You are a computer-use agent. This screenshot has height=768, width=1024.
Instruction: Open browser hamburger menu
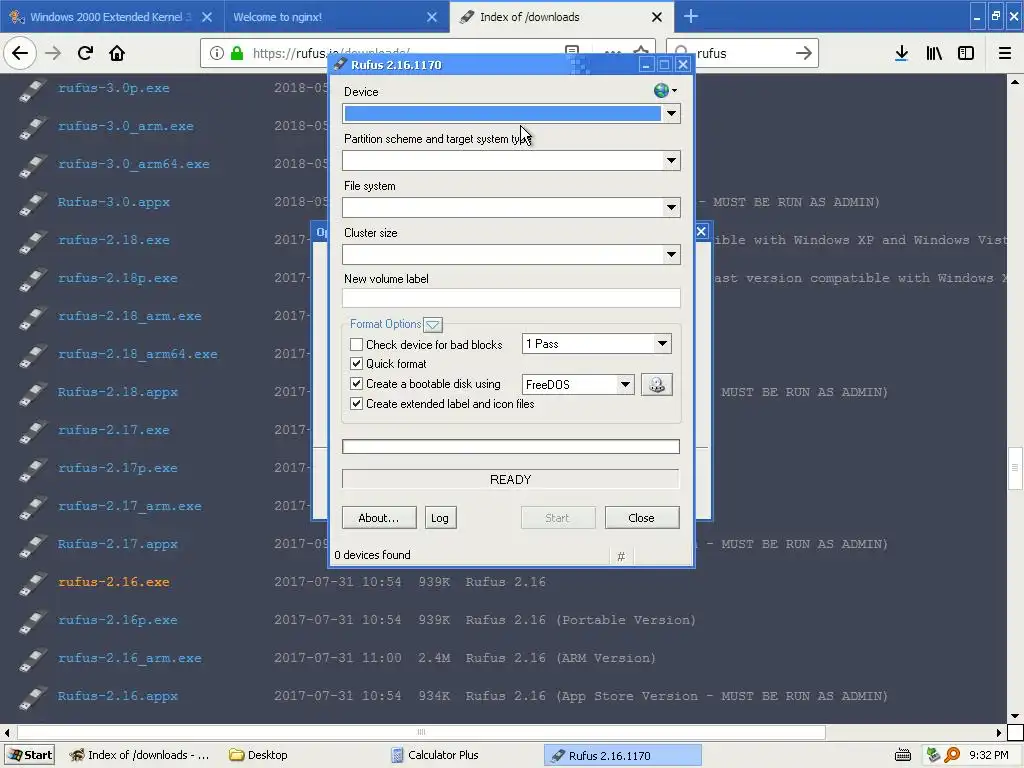click(1005, 54)
